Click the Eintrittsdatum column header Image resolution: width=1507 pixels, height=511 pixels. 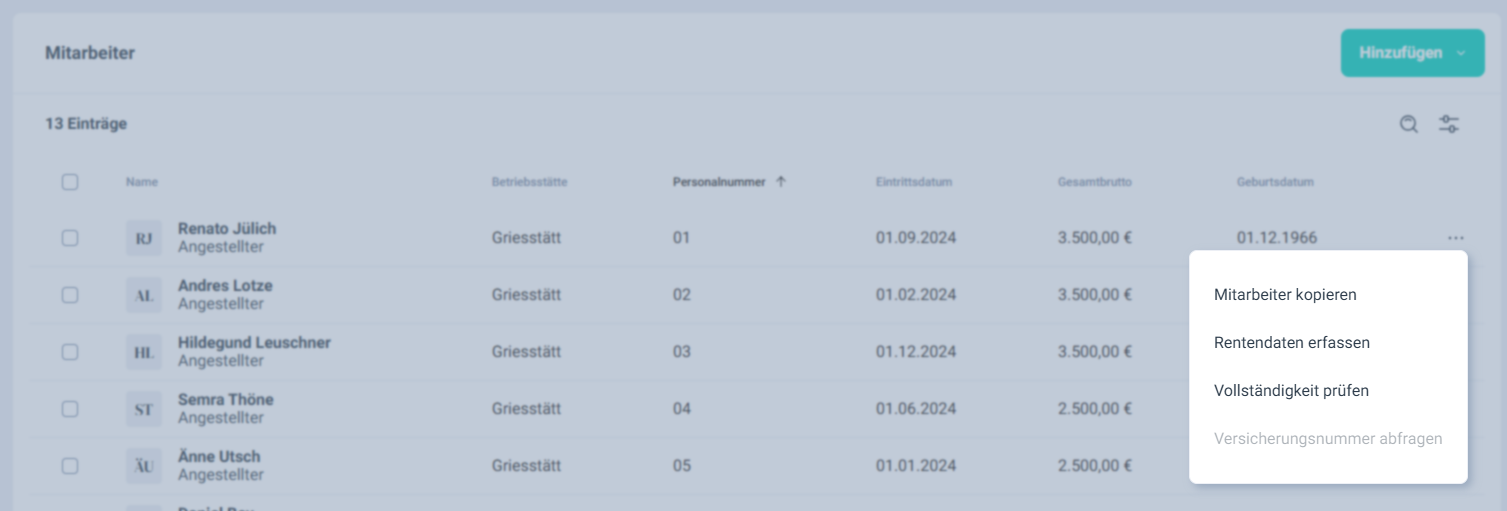913,182
